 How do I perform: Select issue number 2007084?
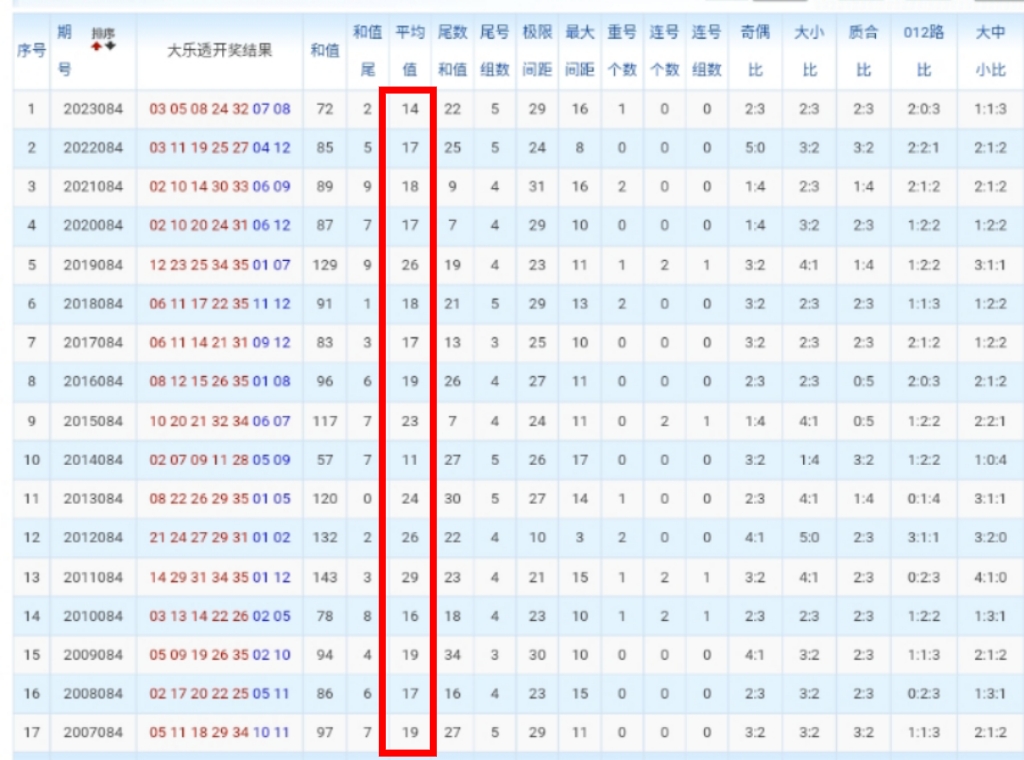(93, 732)
